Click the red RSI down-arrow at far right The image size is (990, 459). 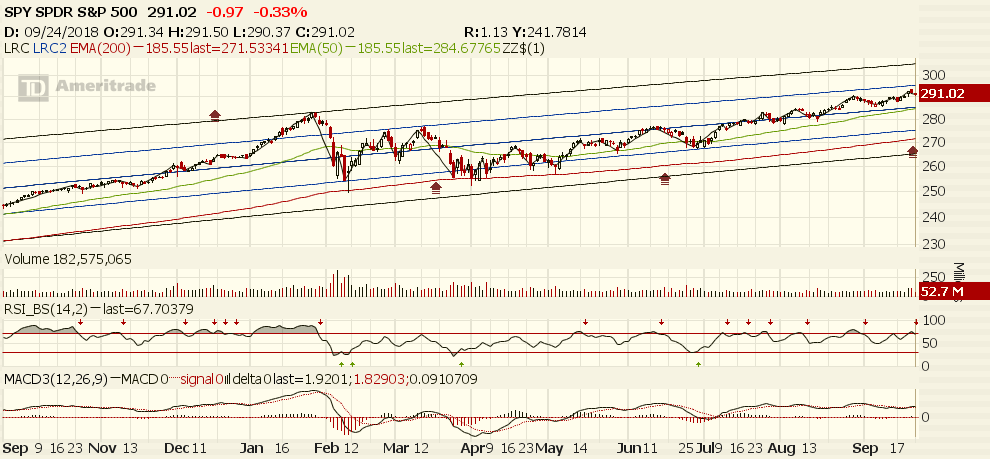914,322
